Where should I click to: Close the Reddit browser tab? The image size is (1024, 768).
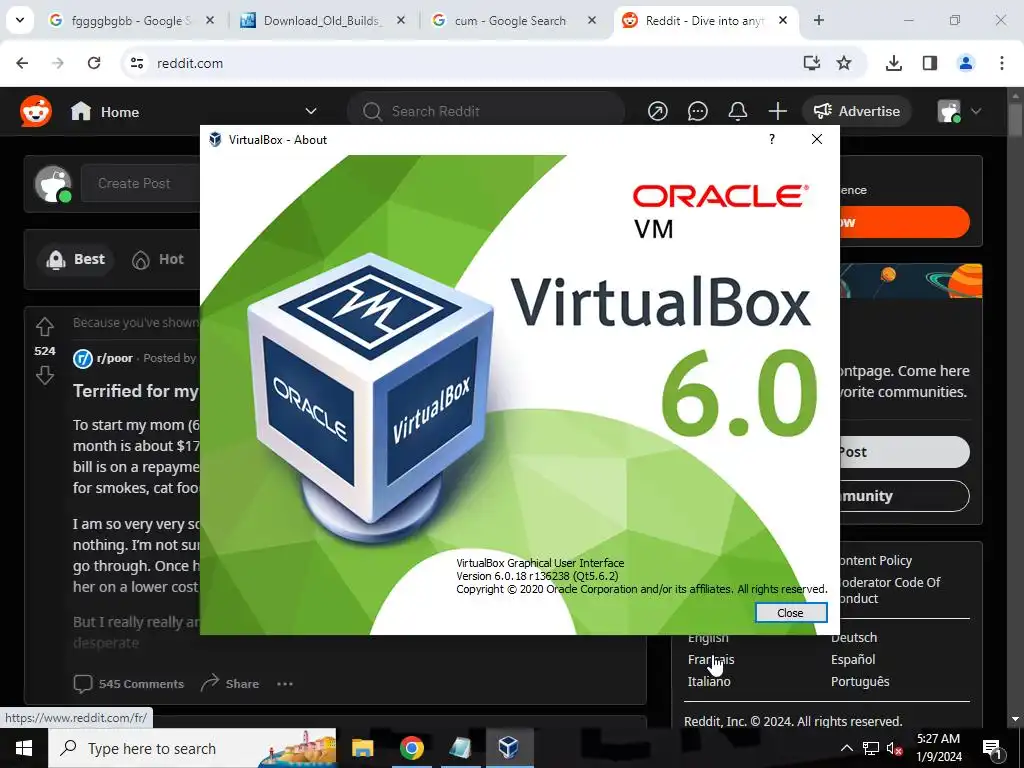click(783, 21)
